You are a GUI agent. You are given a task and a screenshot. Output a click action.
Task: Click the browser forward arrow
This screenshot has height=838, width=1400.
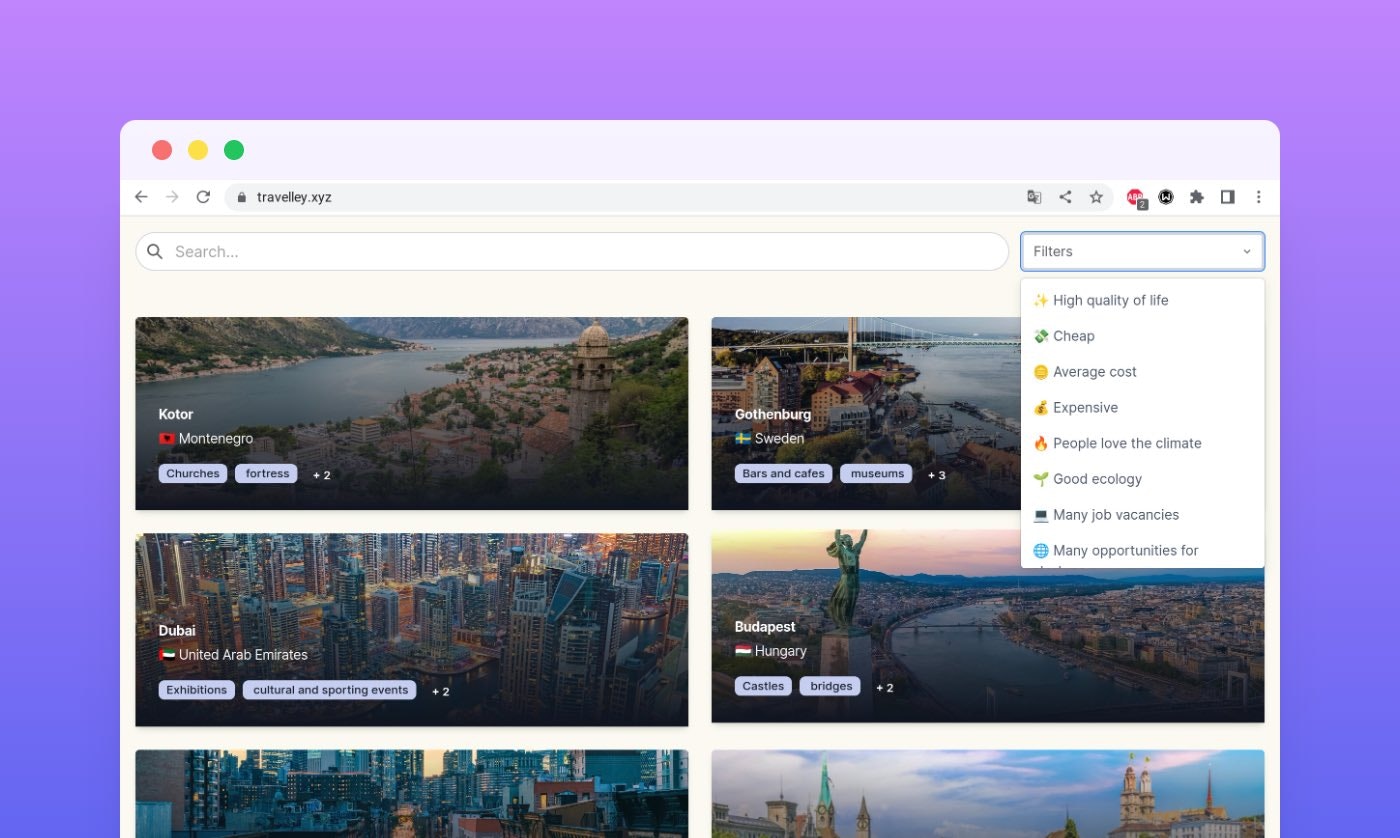(172, 197)
